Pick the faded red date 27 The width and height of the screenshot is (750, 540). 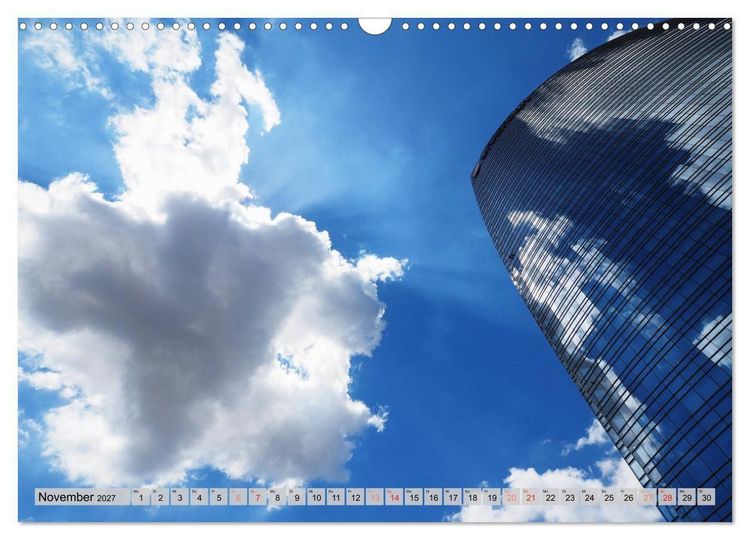tap(648, 497)
